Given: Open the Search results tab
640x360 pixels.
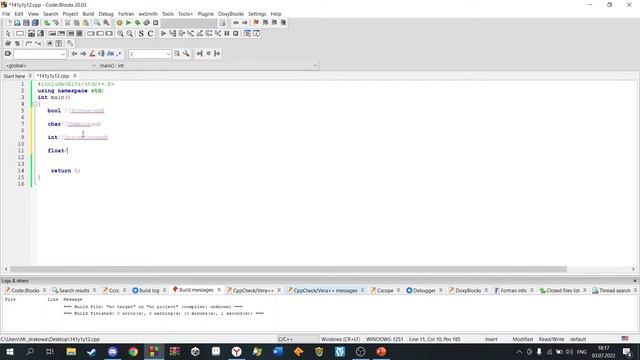Looking at the screenshot, I should 74,291.
